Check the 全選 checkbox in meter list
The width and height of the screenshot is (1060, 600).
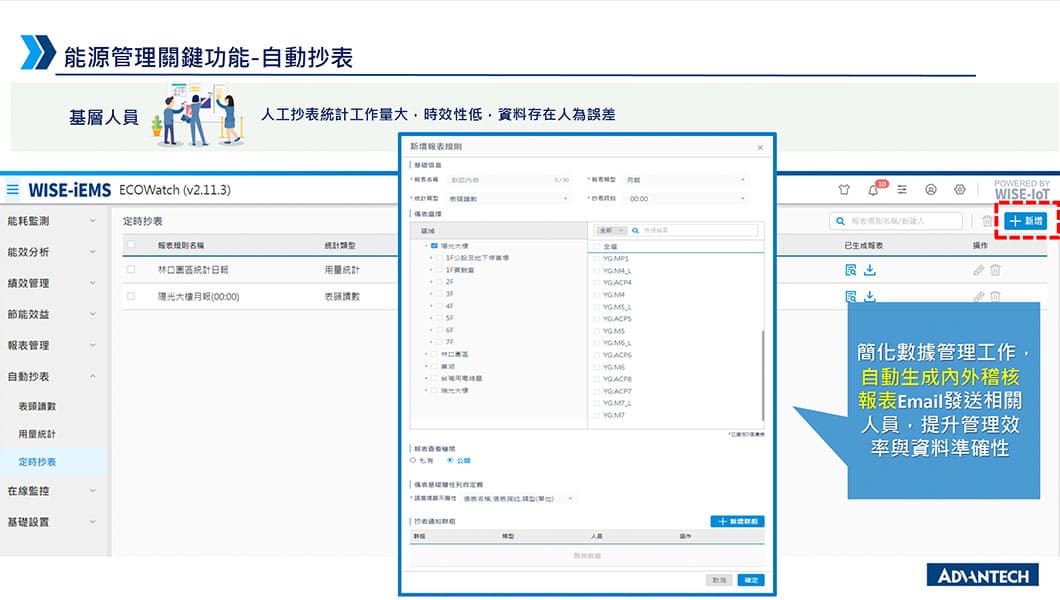click(x=596, y=247)
